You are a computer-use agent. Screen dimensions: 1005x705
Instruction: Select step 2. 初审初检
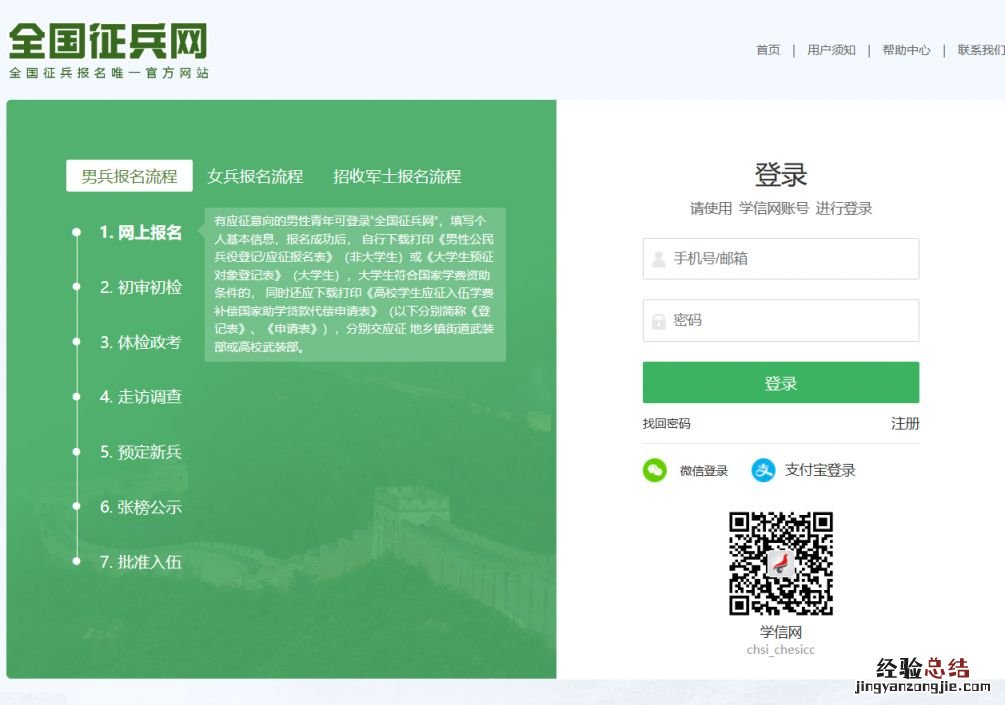pos(140,287)
